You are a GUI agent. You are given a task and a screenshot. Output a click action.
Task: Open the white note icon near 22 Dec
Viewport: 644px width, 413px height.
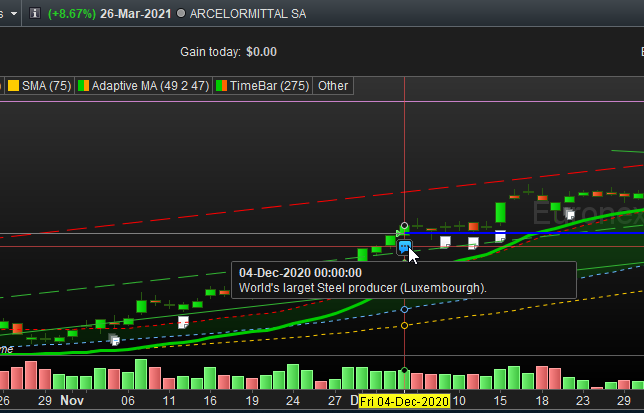click(x=570, y=214)
